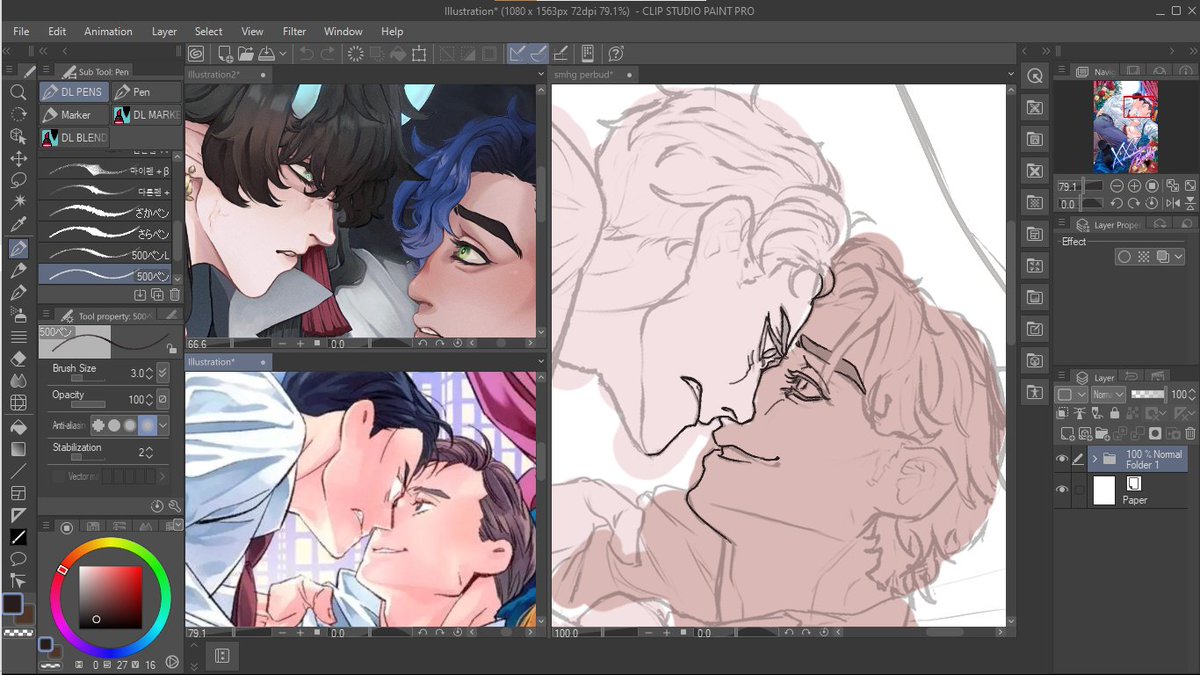
Task: Select the Balloon speech bubble tool
Action: point(18,559)
